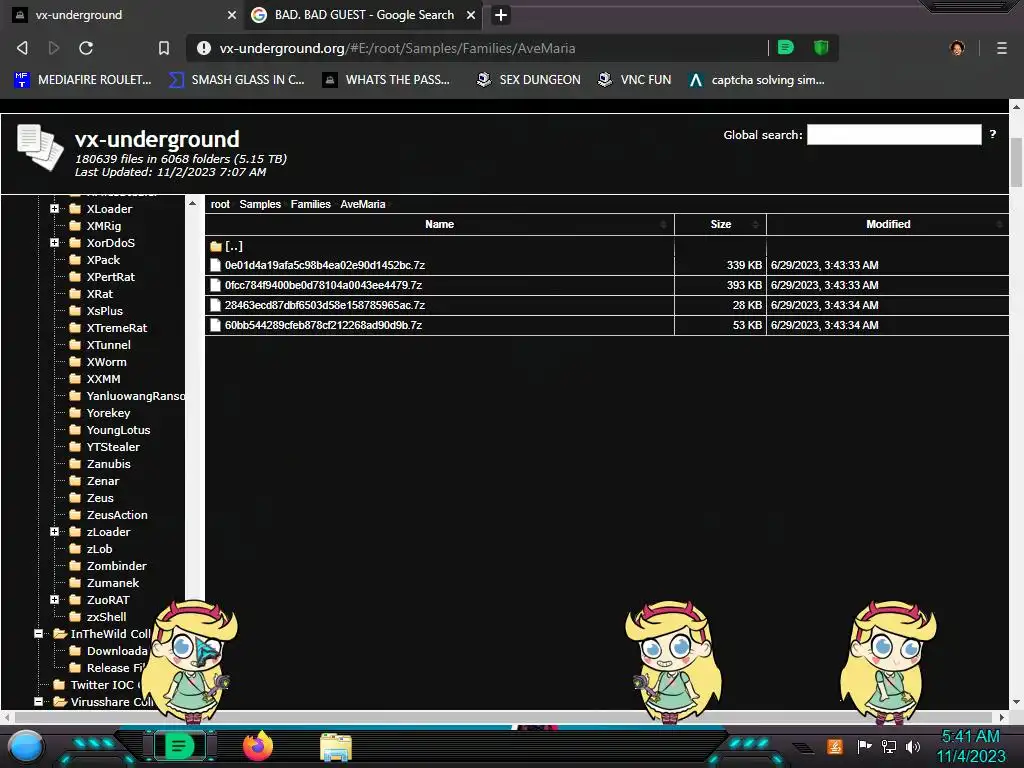Sort the file list by Modified column
The height and width of the screenshot is (768, 1024).
888,224
